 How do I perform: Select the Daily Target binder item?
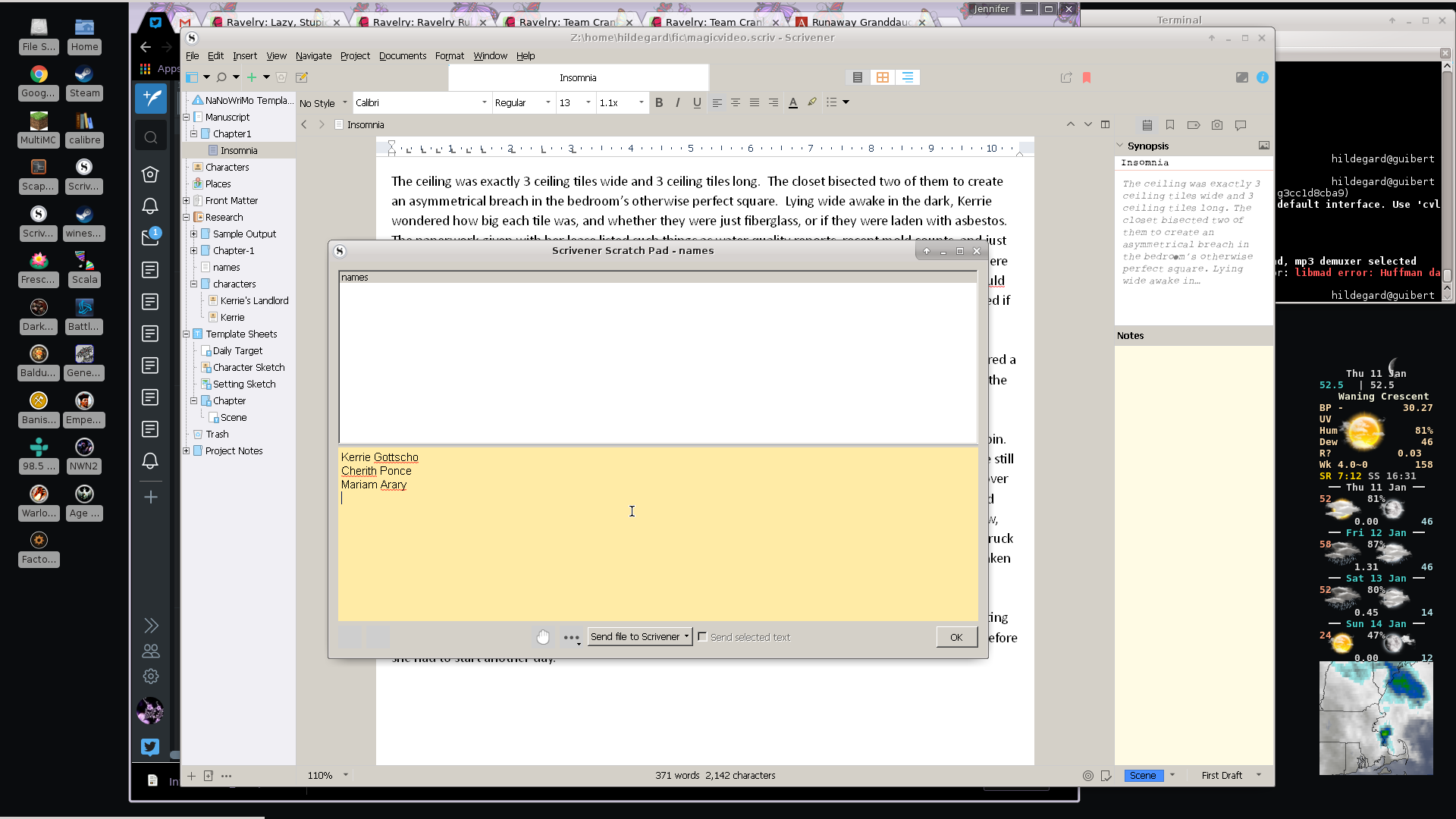click(237, 351)
